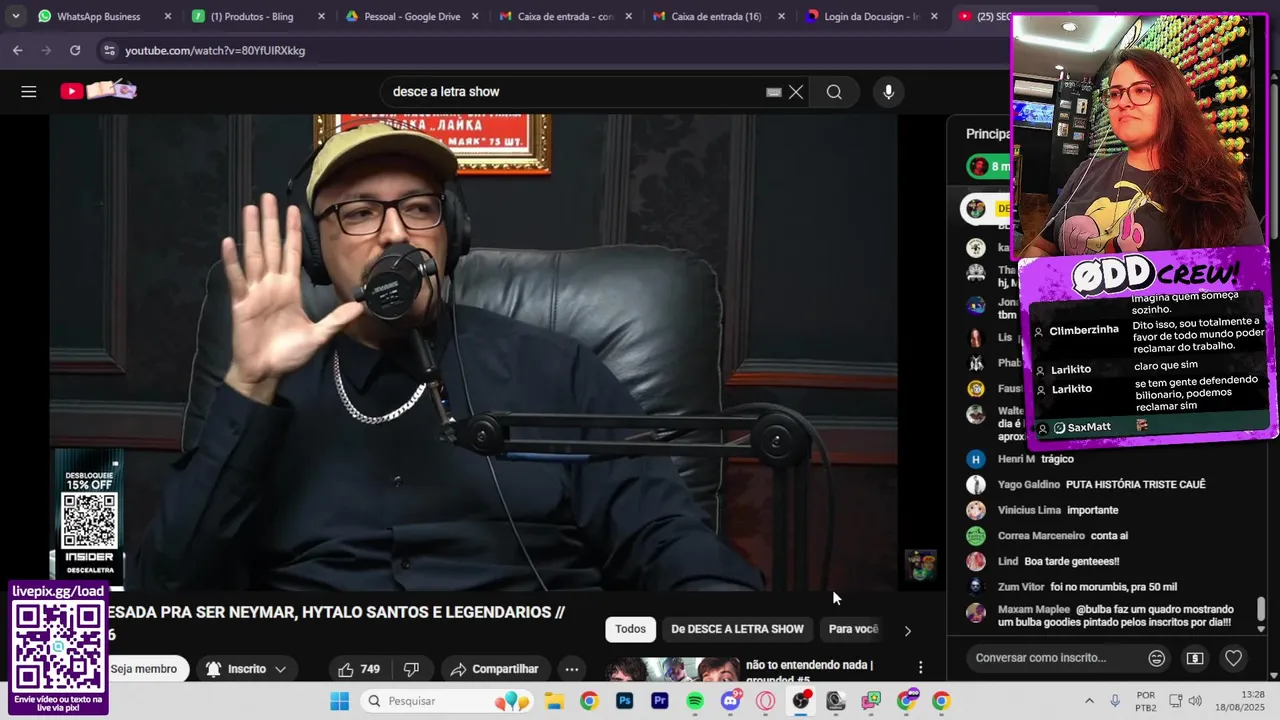Image resolution: width=1280 pixels, height=720 pixels.
Task: Like the video showing 749 likes
Action: click(x=358, y=669)
